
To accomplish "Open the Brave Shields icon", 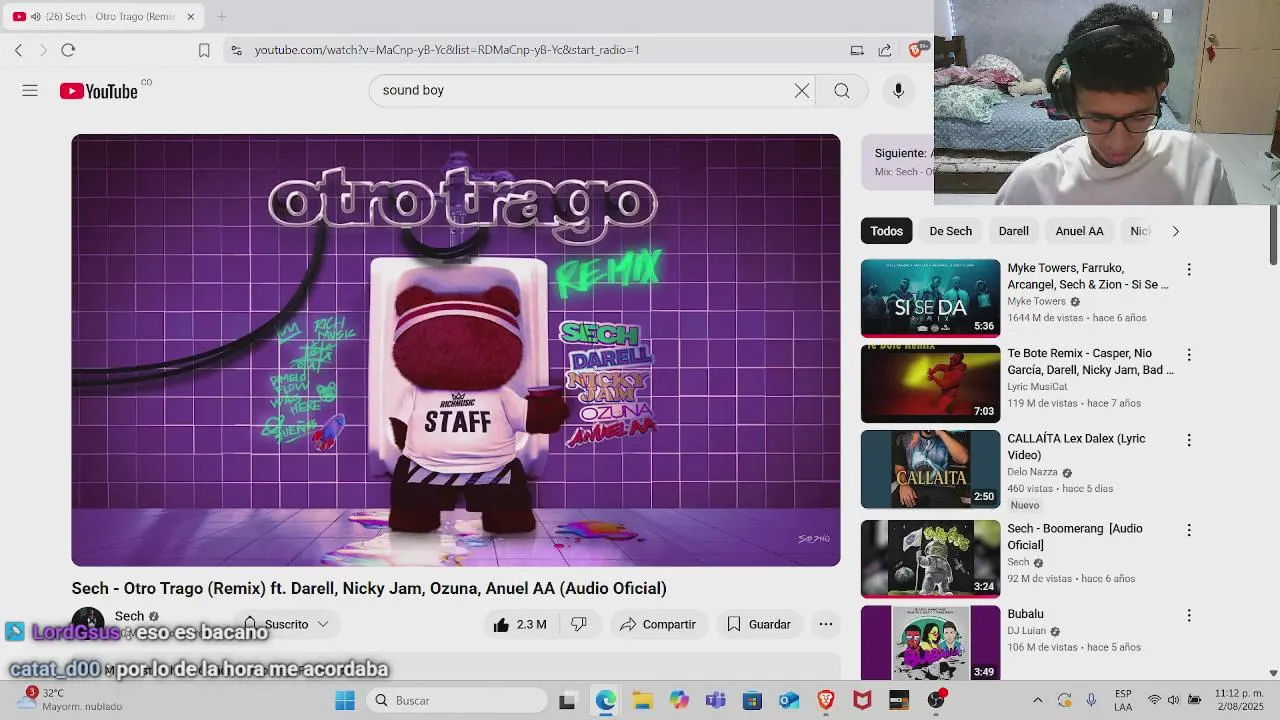I will [915, 50].
